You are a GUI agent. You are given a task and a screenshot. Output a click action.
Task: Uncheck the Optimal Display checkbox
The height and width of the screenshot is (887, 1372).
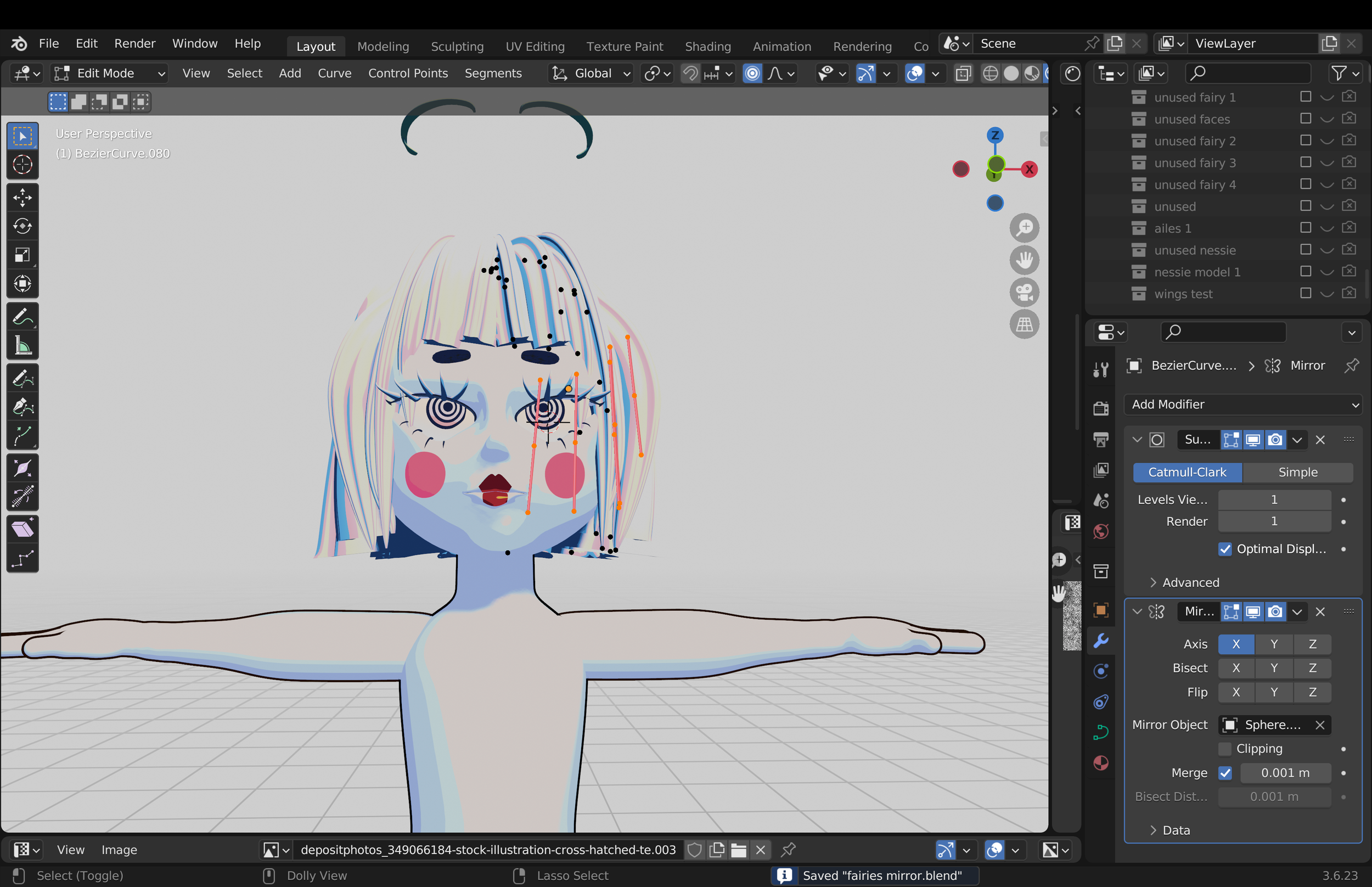pos(1224,549)
